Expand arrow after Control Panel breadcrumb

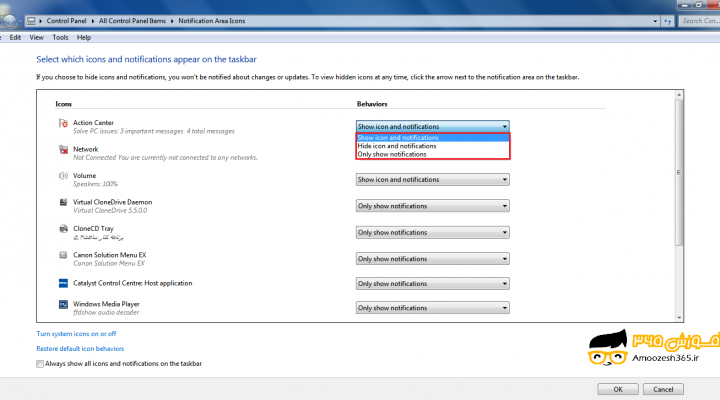pos(92,21)
